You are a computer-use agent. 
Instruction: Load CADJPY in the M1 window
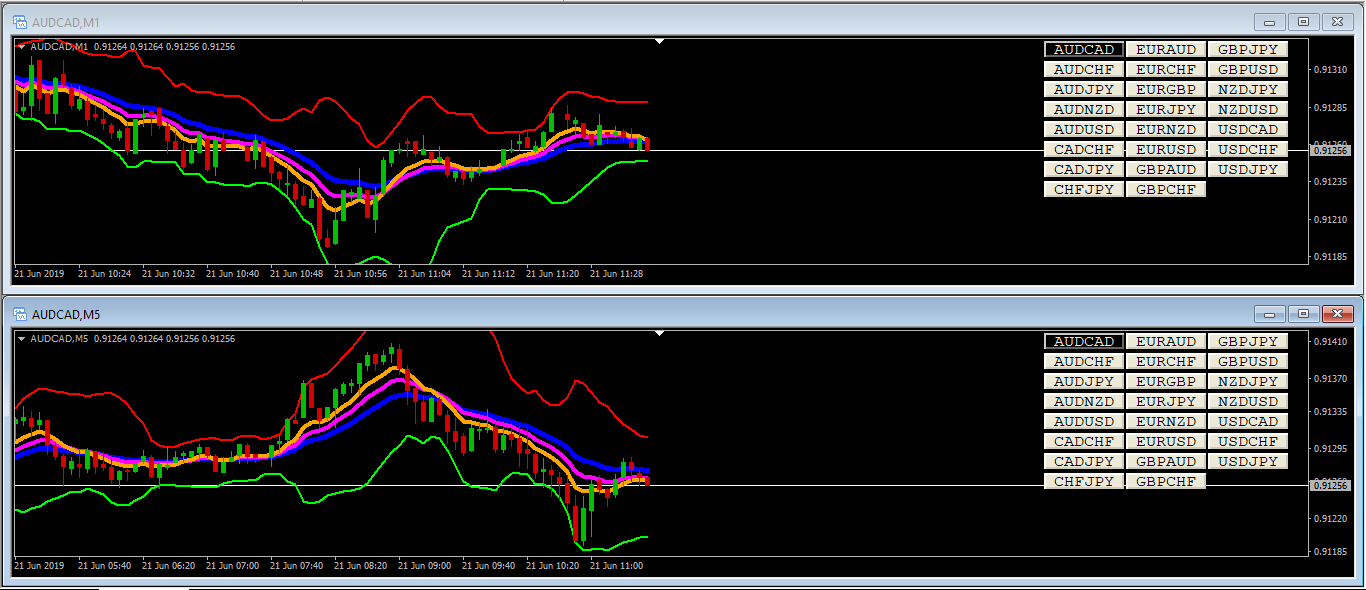[x=1084, y=169]
